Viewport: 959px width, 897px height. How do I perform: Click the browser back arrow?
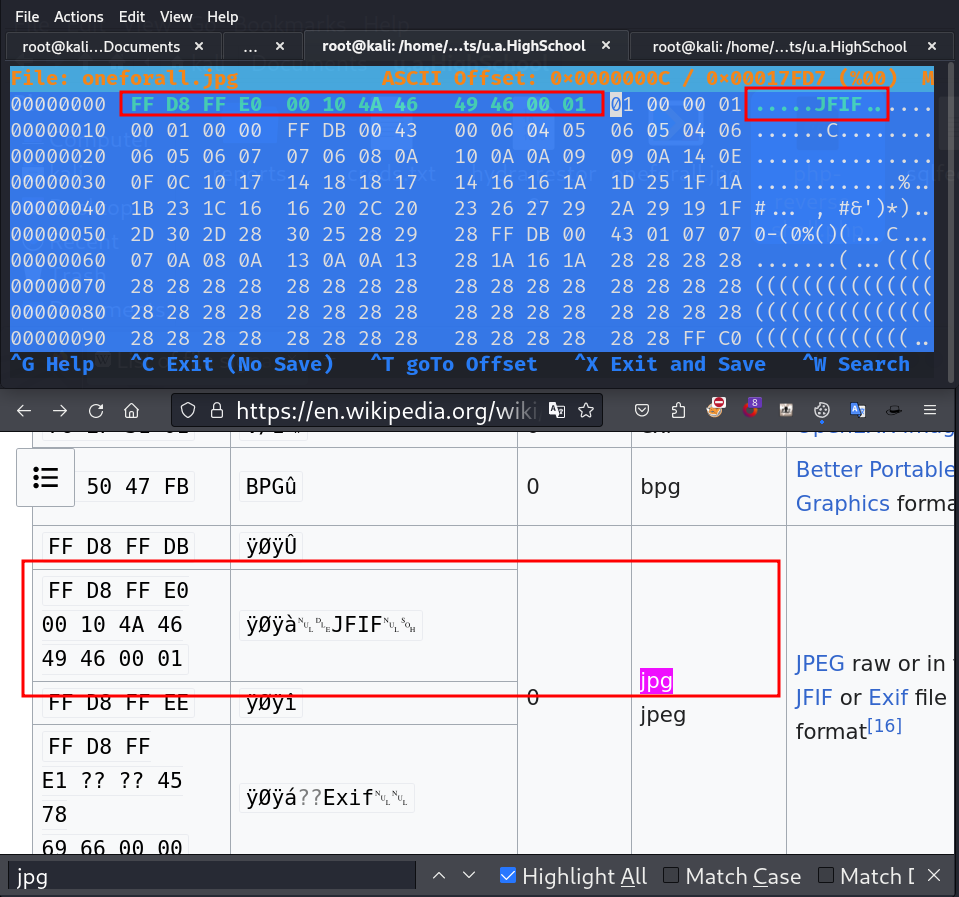pyautogui.click(x=24, y=410)
